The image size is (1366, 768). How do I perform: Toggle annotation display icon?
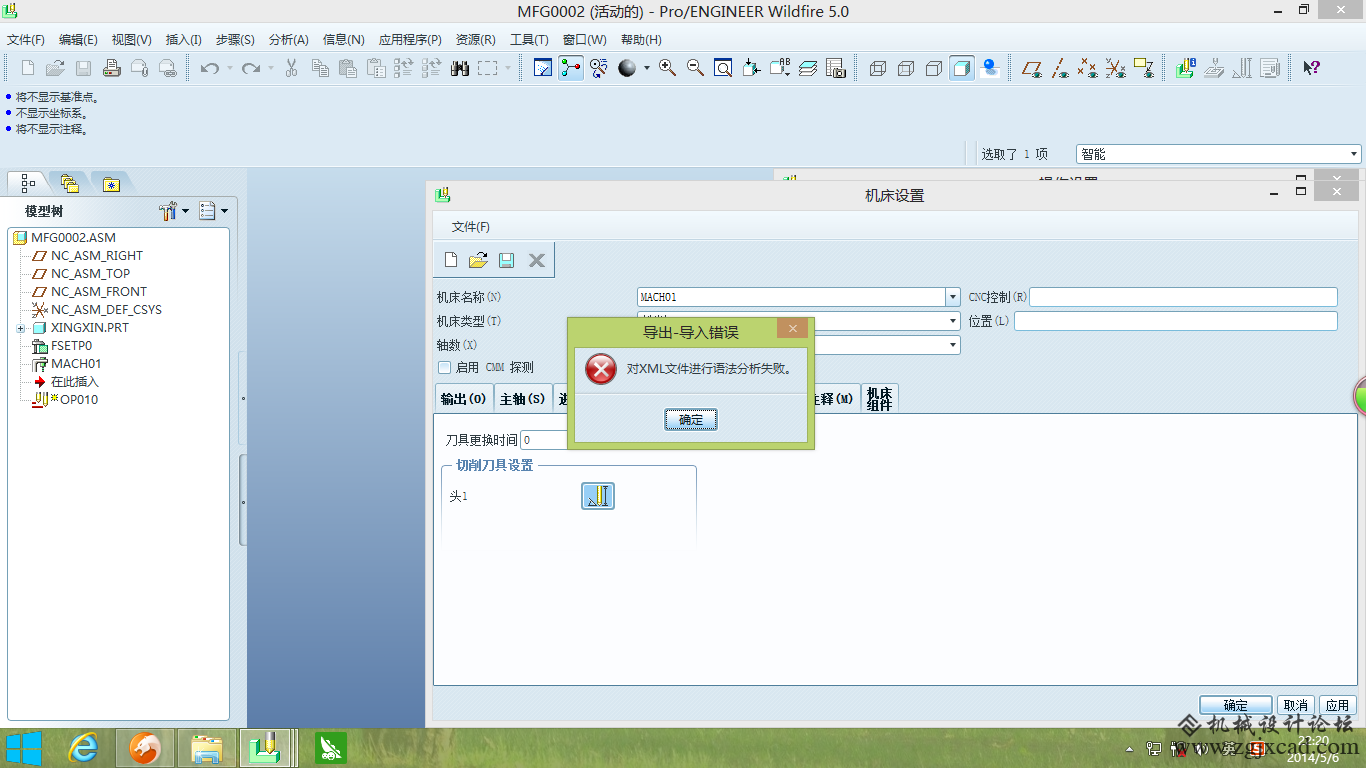click(x=1144, y=68)
